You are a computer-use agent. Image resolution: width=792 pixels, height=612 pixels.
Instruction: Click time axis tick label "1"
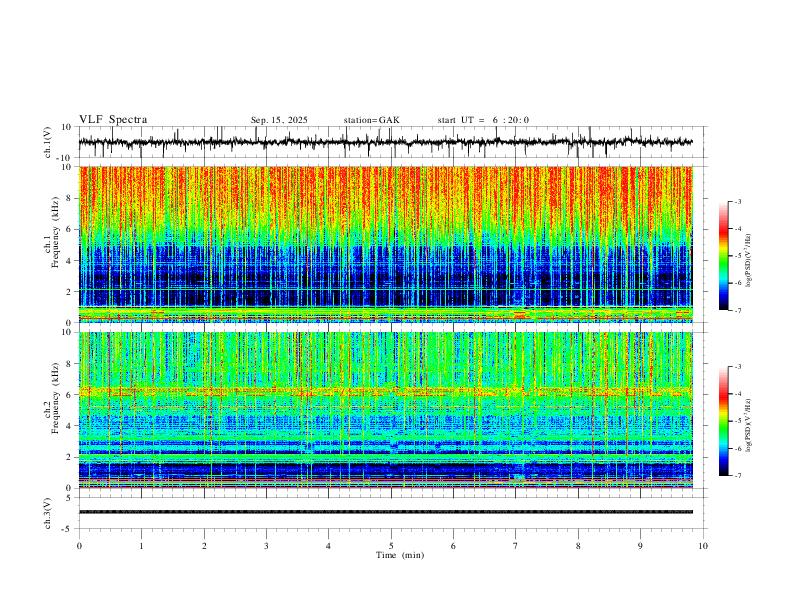pos(141,546)
